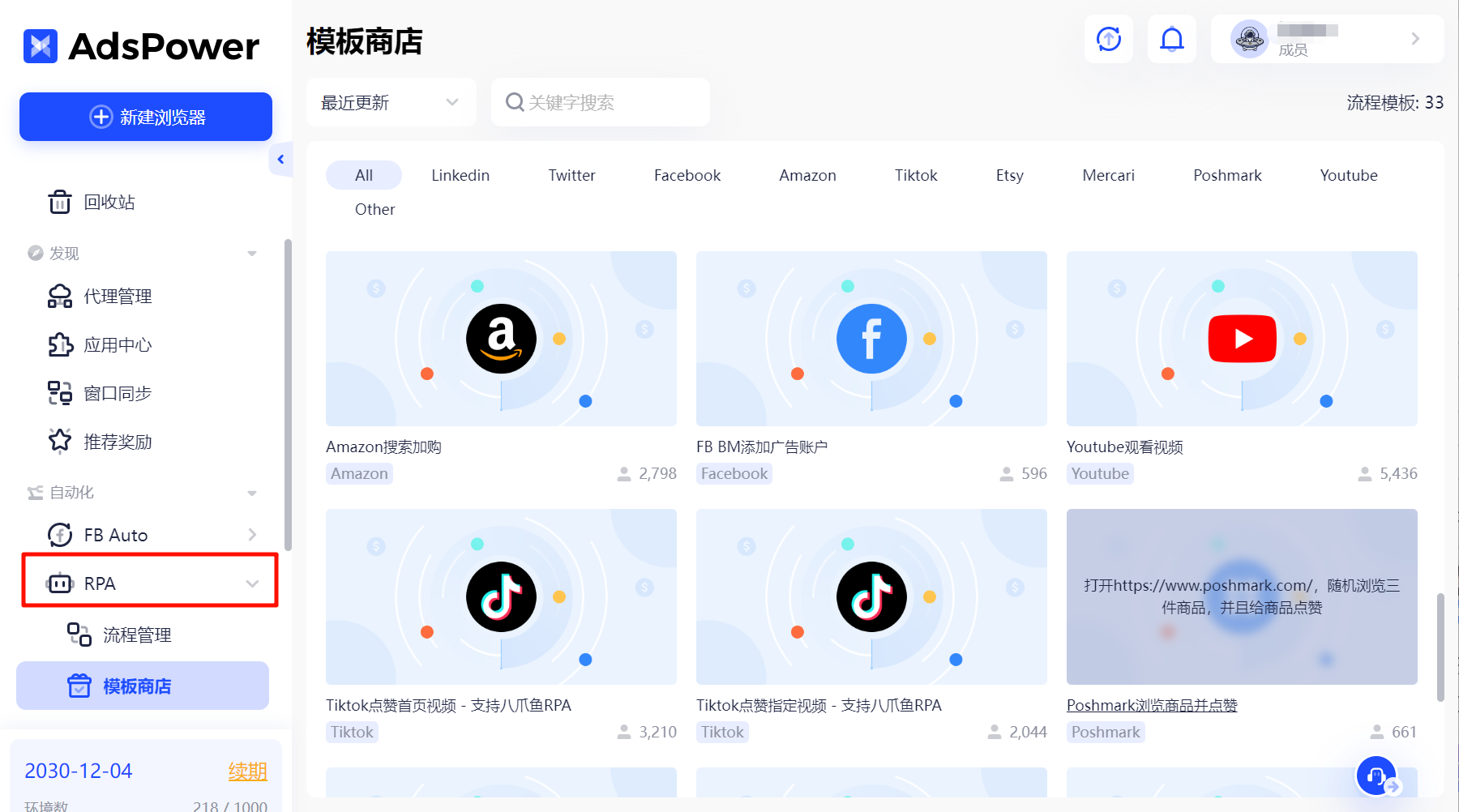This screenshot has height=812, width=1459.
Task: Select the Tiktok category tab
Action: pyautogui.click(x=916, y=175)
